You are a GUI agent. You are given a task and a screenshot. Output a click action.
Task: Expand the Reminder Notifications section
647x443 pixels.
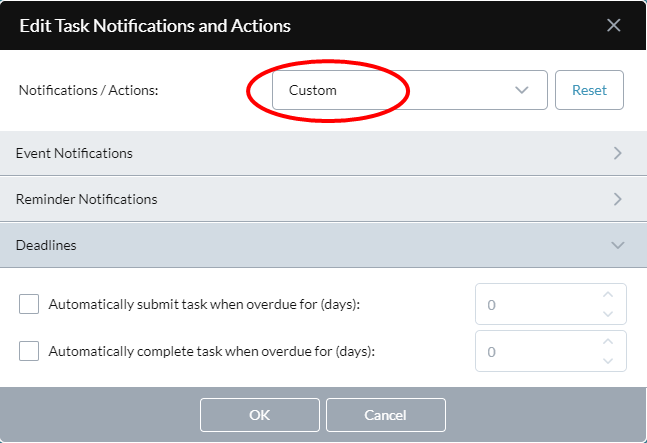(x=324, y=199)
